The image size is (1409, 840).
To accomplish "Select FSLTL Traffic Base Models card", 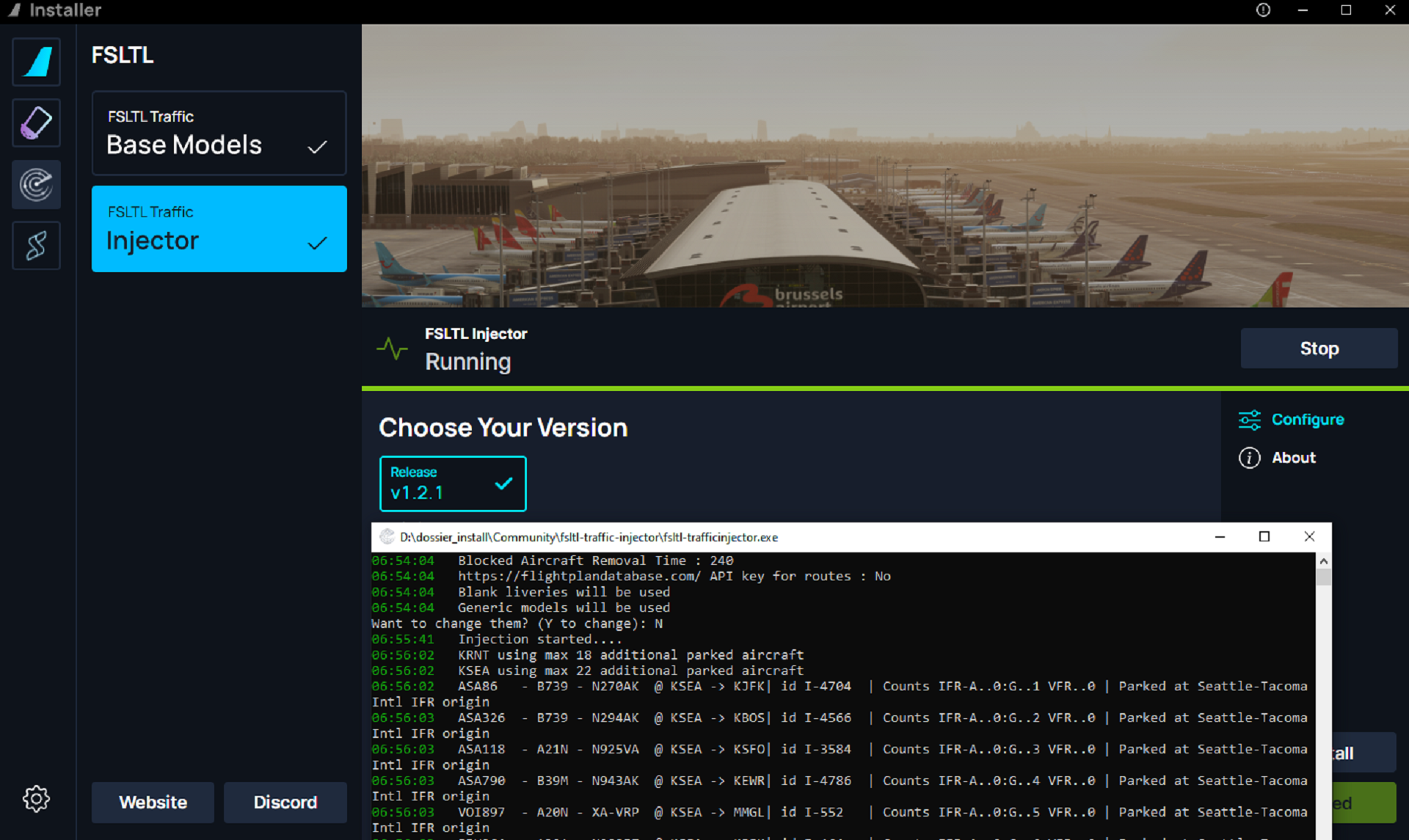I will click(219, 133).
